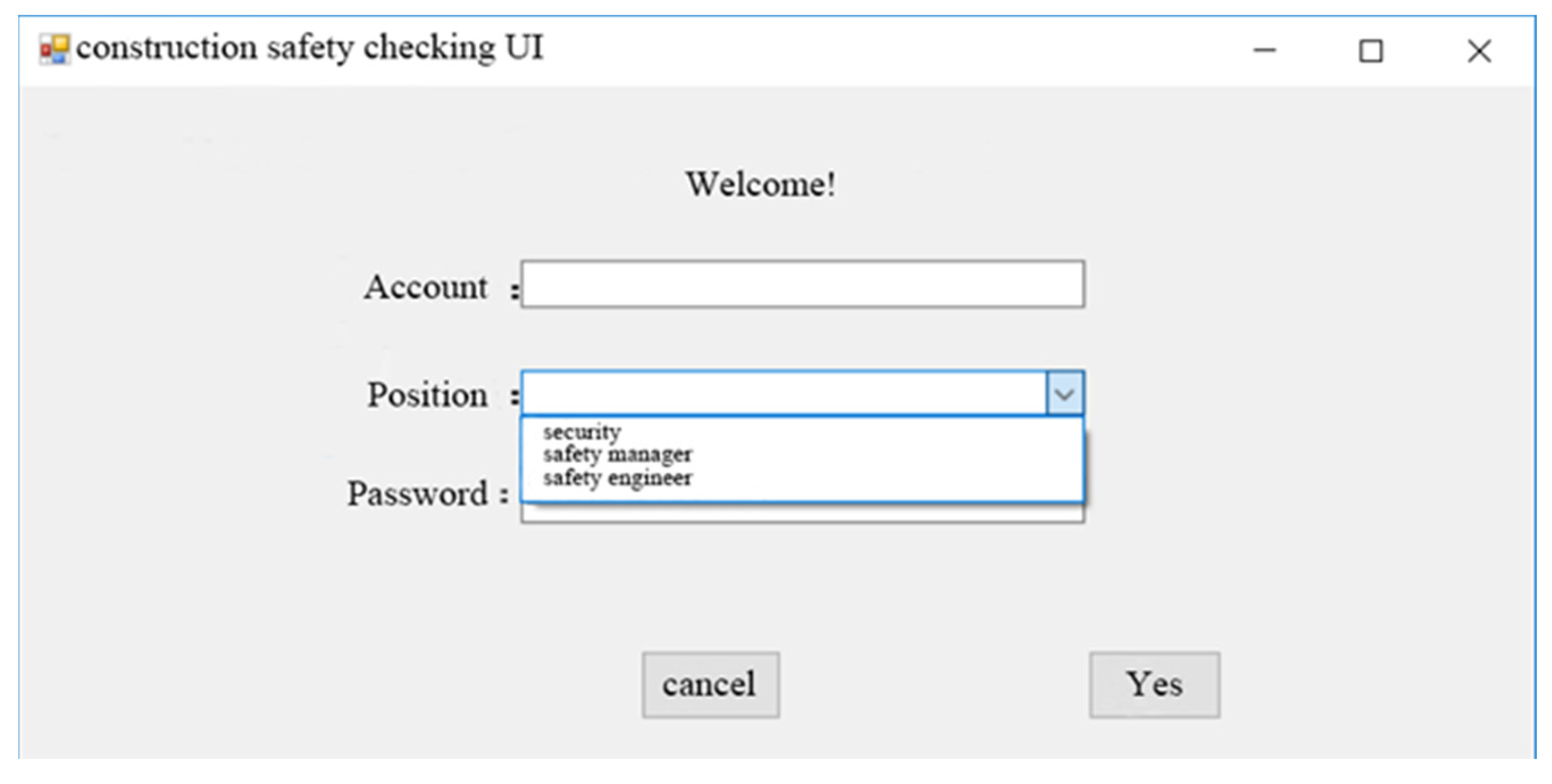Viewport: 1552px width, 784px height.
Task: Click the Password label
Action: point(417,494)
